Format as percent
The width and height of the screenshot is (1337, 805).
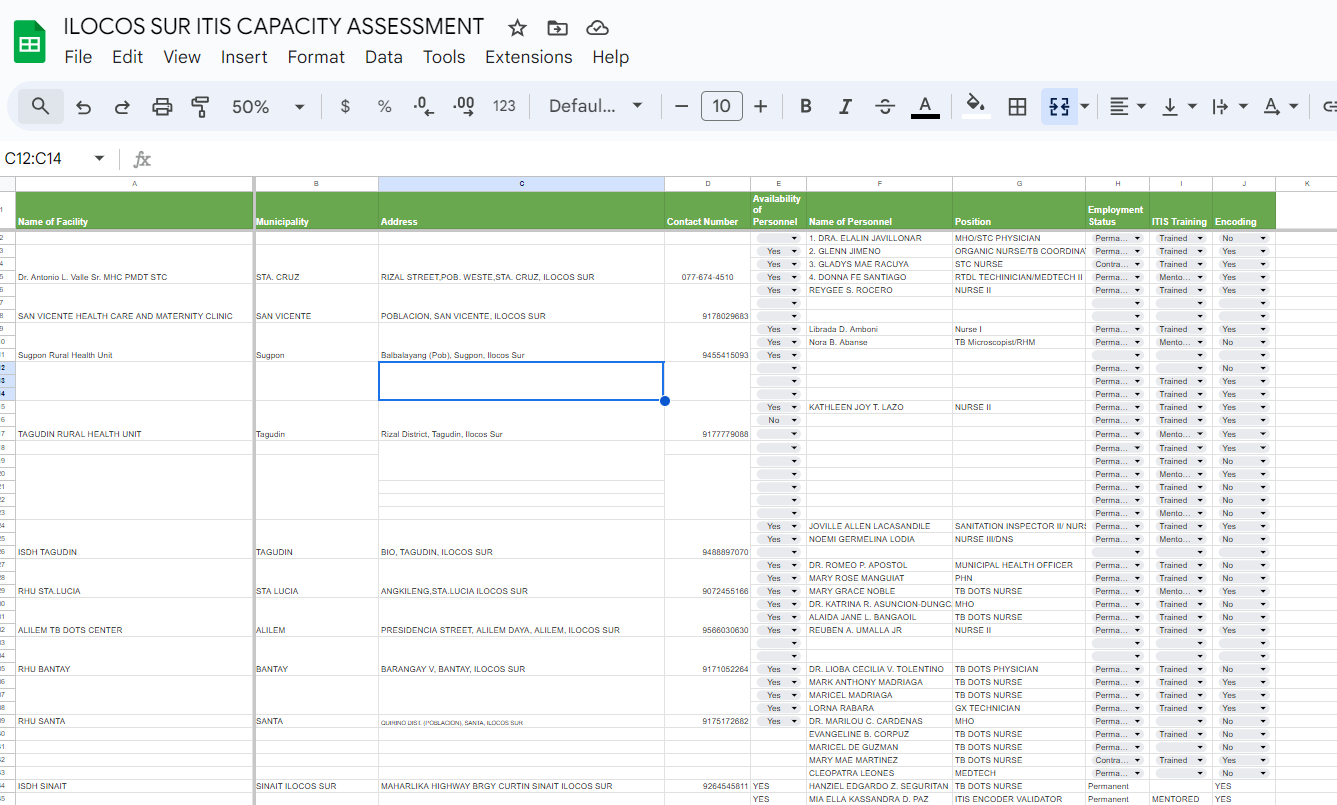tap(384, 106)
